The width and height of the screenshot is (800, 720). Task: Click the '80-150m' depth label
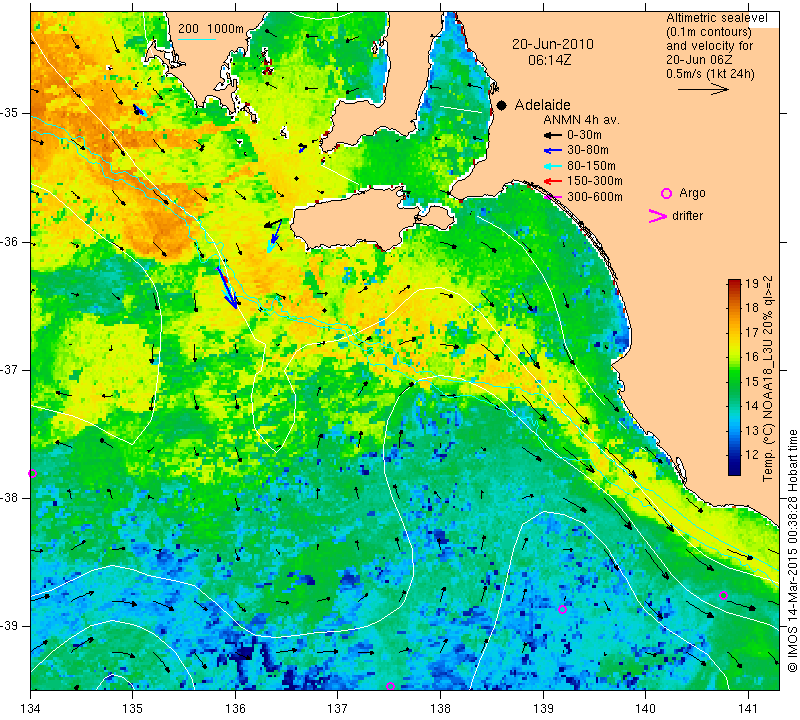click(591, 166)
